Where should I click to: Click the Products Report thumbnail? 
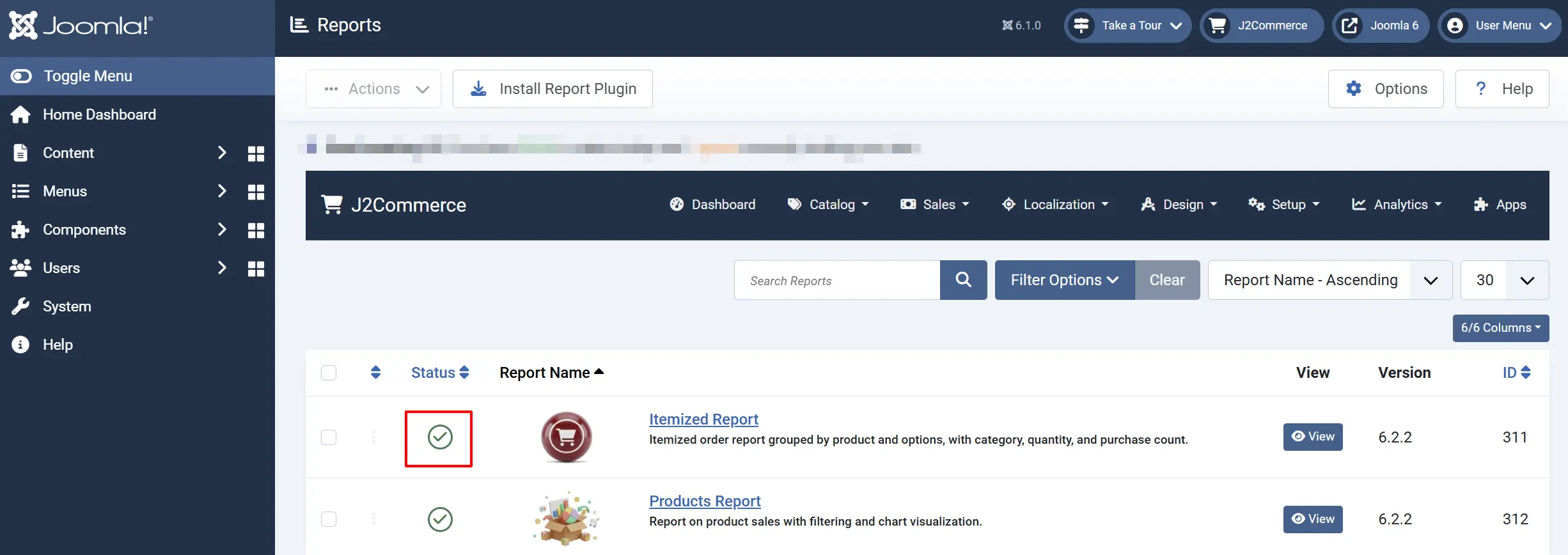point(567,519)
